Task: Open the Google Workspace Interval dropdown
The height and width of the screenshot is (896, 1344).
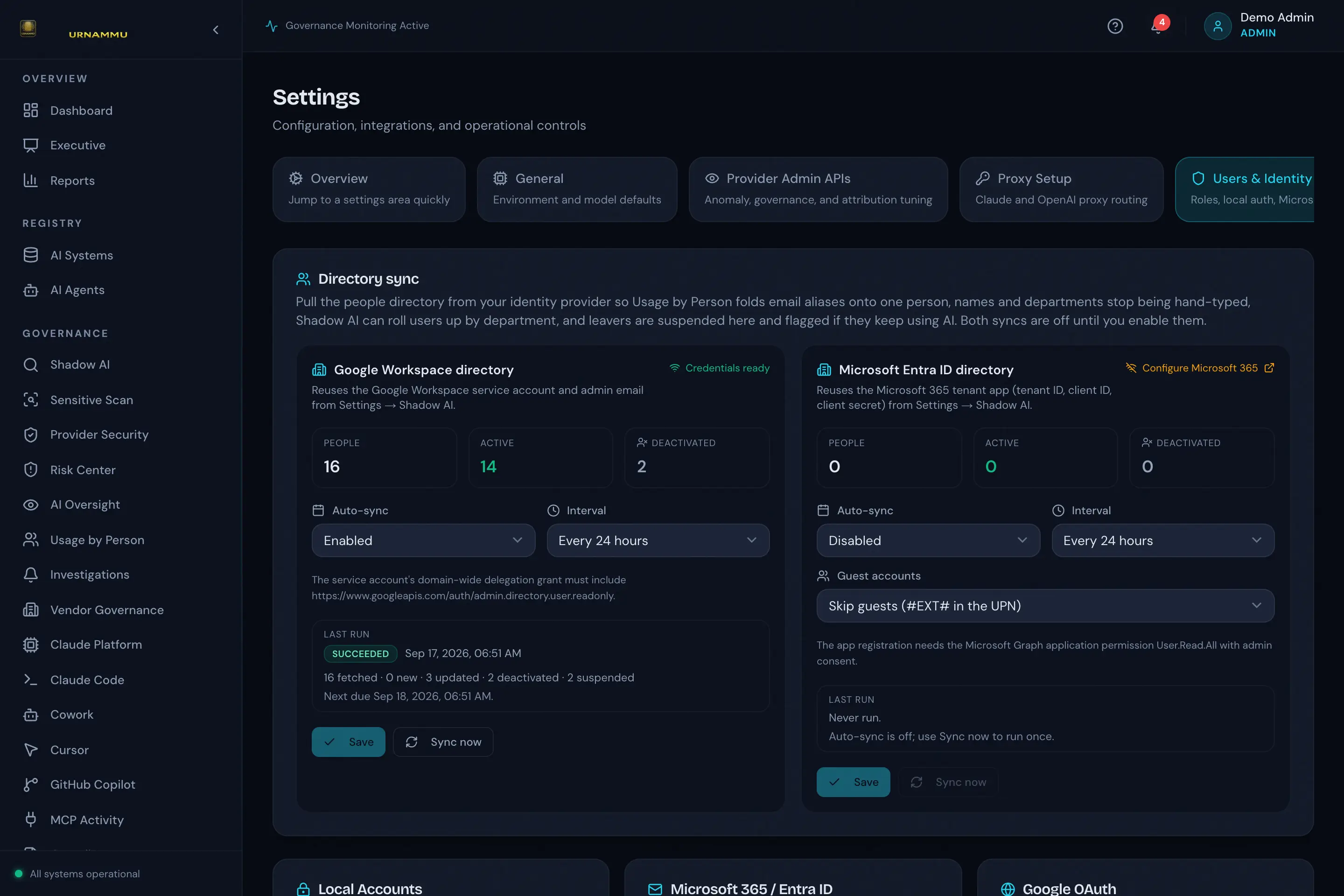Action: pyautogui.click(x=658, y=540)
